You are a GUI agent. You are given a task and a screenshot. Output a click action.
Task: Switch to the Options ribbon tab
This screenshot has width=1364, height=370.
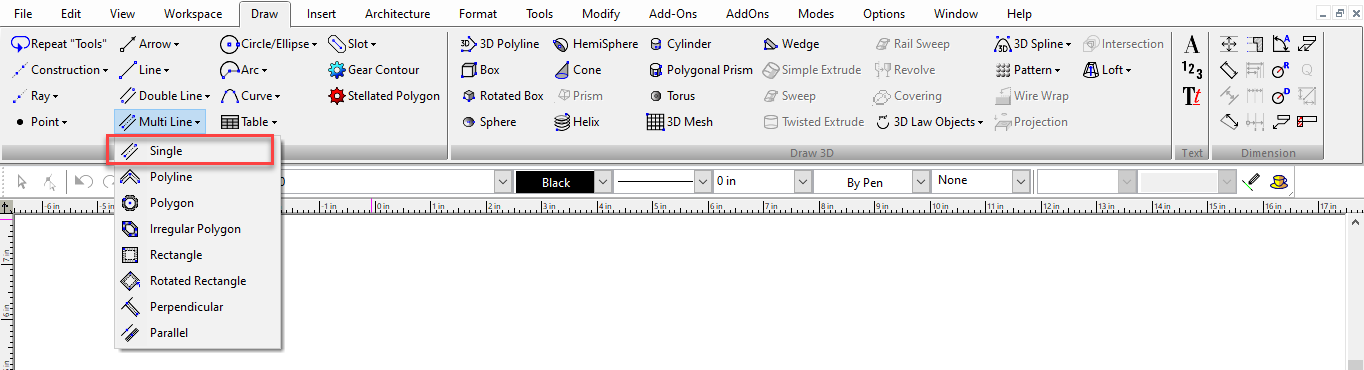pyautogui.click(x=883, y=14)
